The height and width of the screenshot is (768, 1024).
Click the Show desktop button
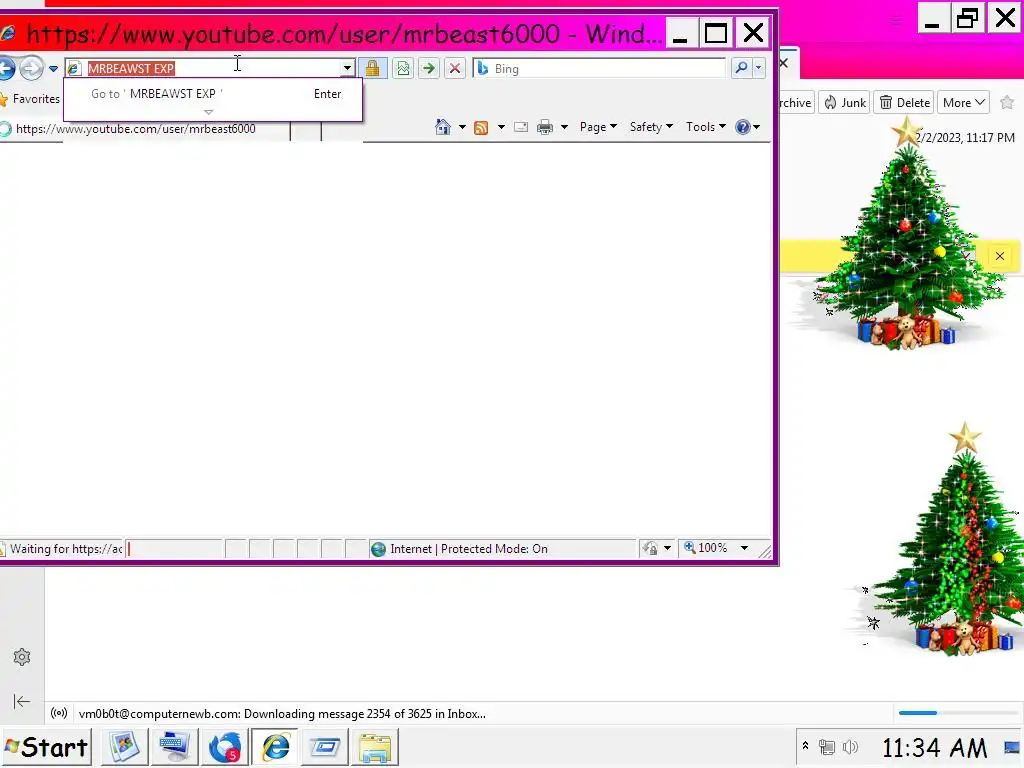[x=1012, y=747]
